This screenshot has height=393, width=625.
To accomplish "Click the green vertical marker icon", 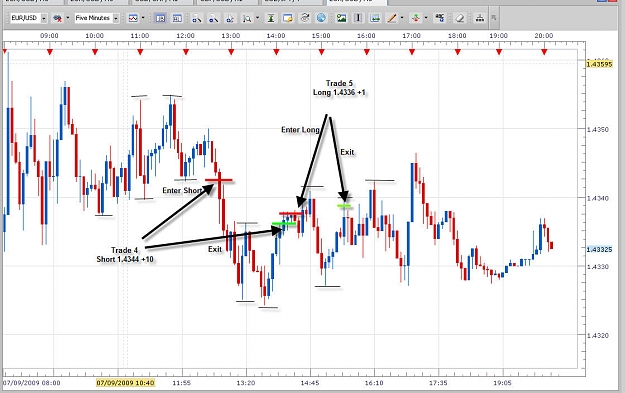I will [x=271, y=18].
